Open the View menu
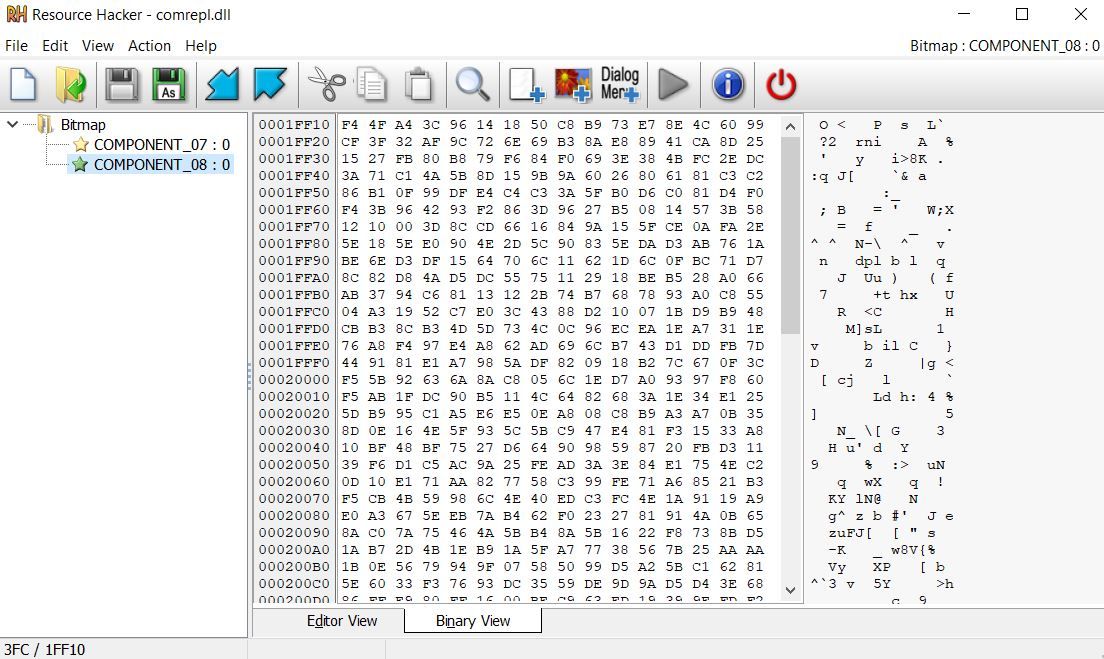 [98, 46]
